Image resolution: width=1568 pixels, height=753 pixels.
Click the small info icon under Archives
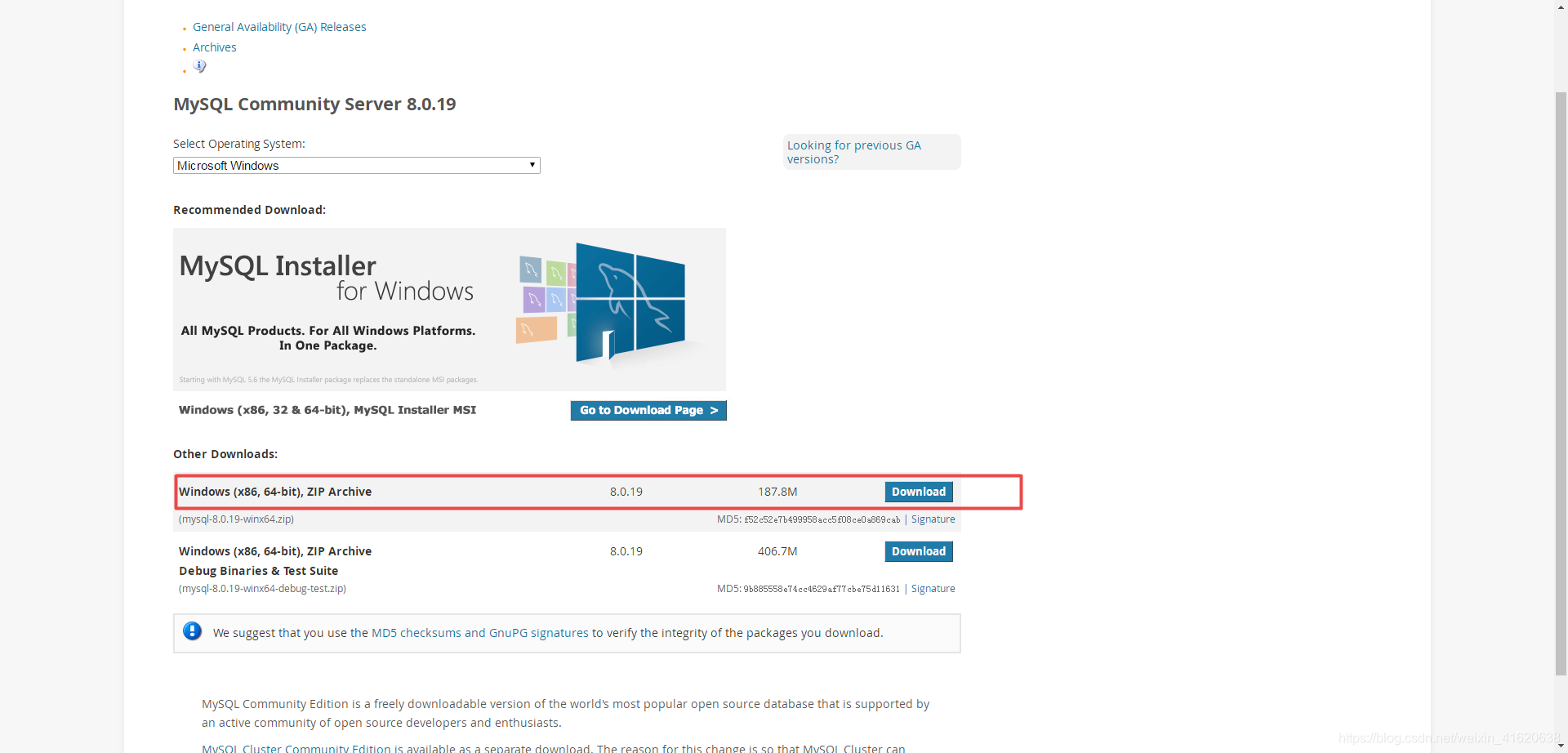199,66
